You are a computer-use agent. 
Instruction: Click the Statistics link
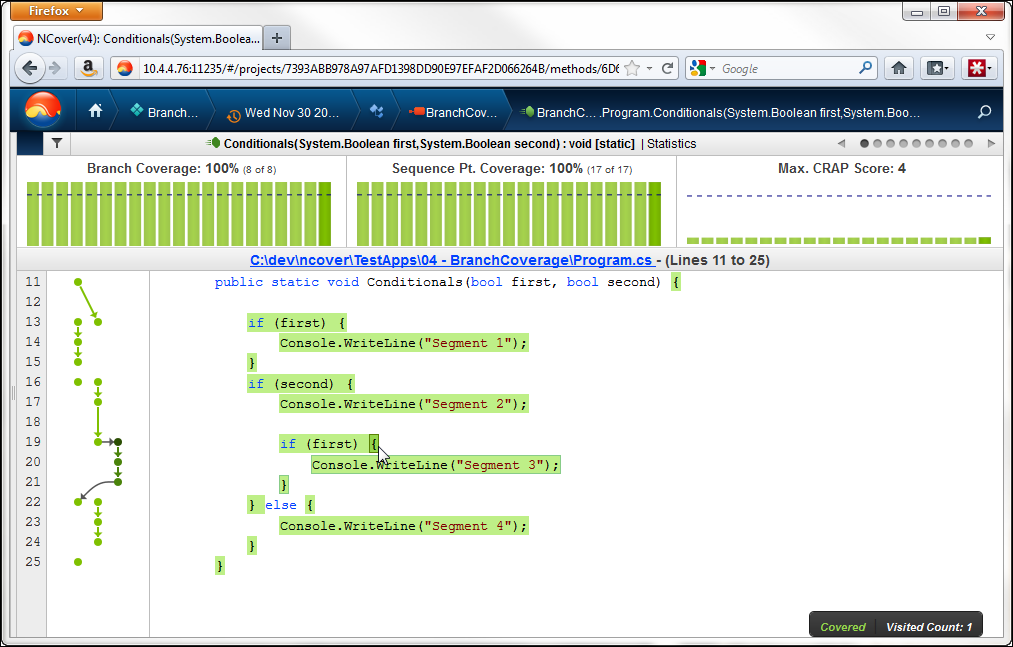pos(671,143)
